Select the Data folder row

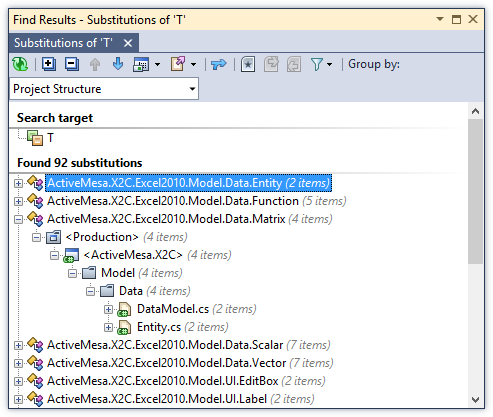pyautogui.click(x=155, y=291)
